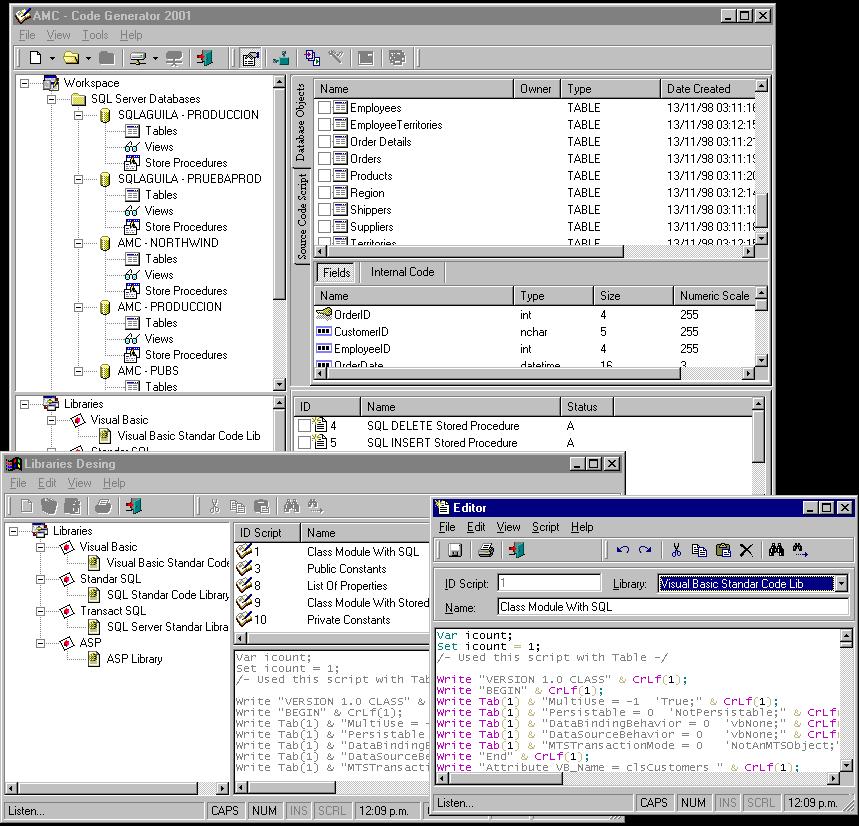
Task: Click the Delete X icon in Editor toolbar
Action: point(746,550)
